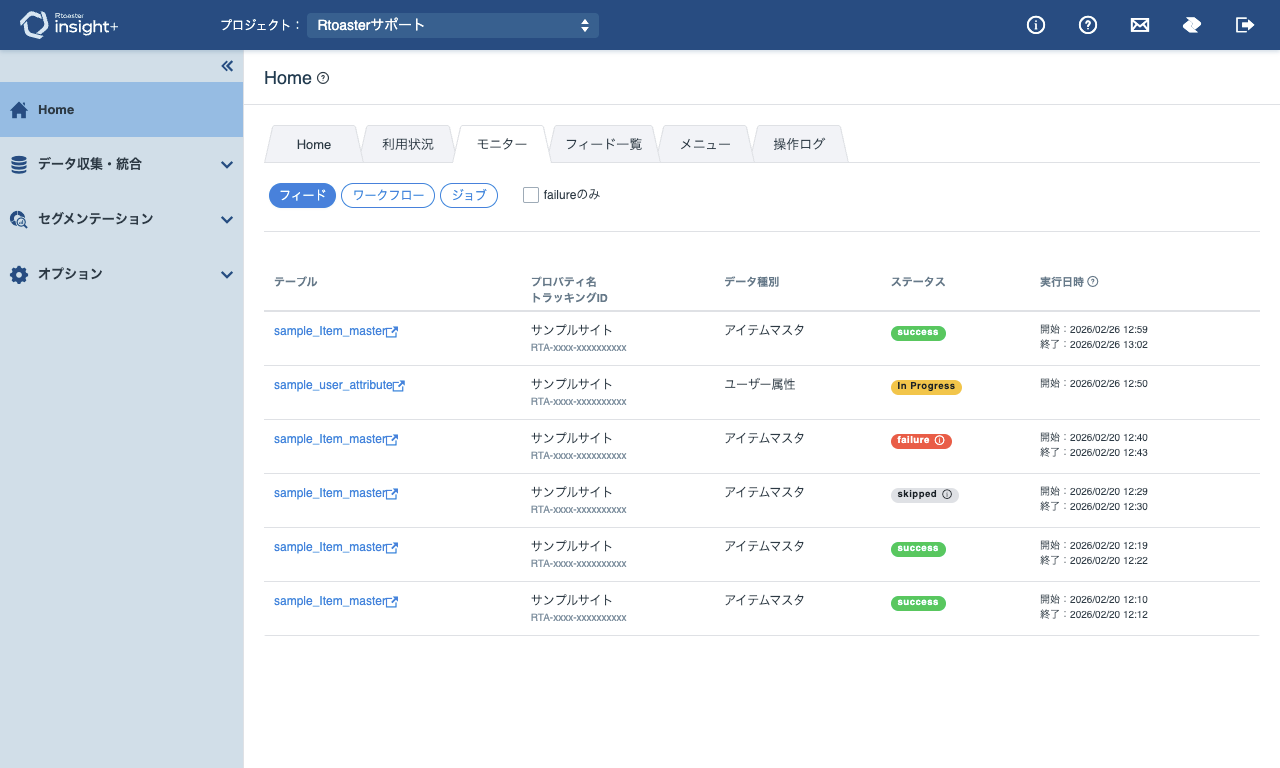1280x768 pixels.
Task: Select the フィード filter button
Action: pyautogui.click(x=302, y=196)
